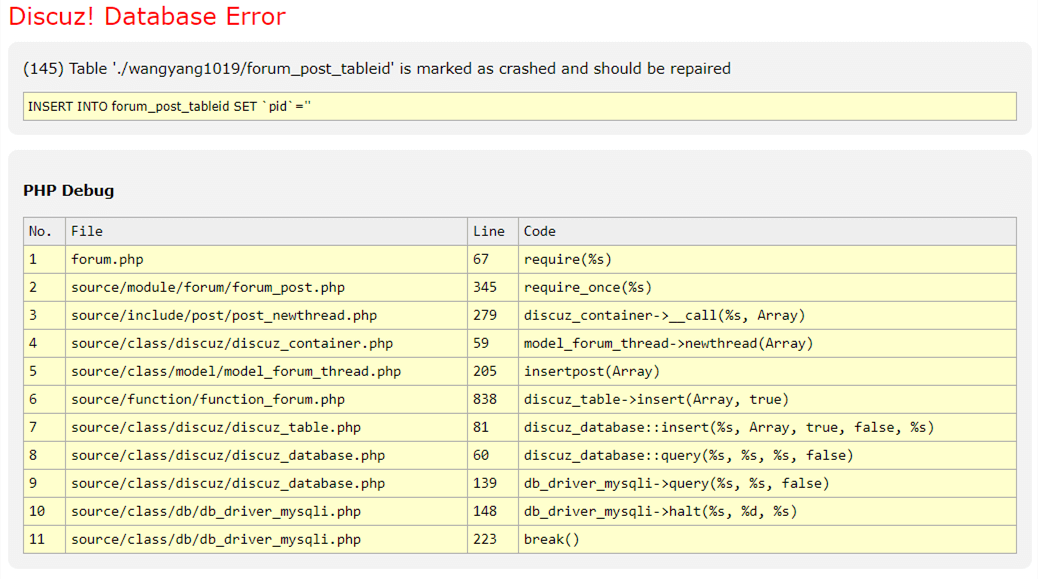Click line number 345 cell
This screenshot has height=579, width=1038.
(x=493, y=287)
